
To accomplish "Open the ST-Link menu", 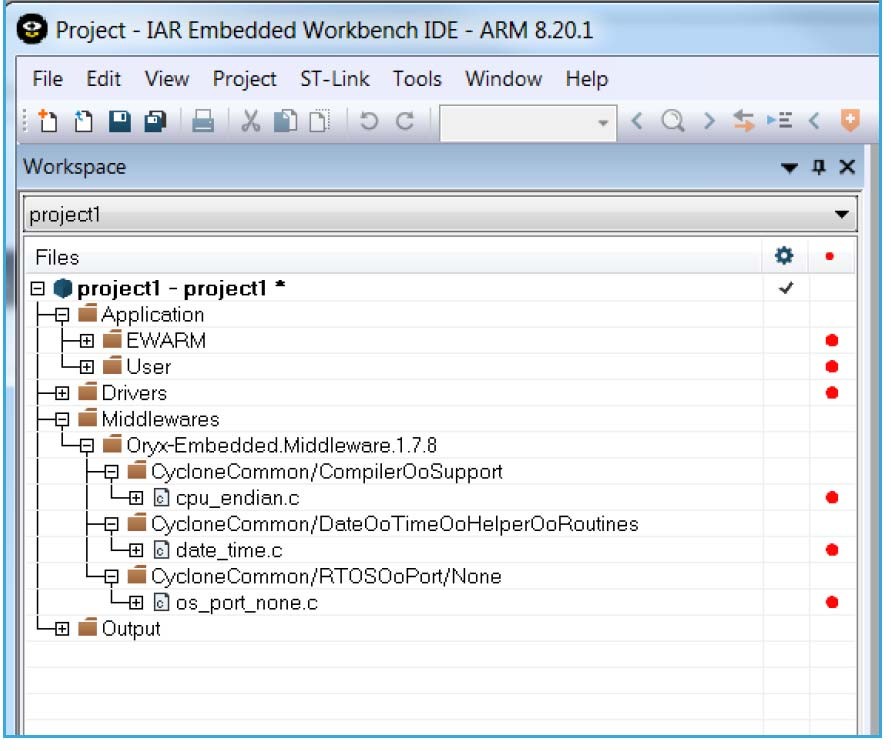I will [335, 78].
